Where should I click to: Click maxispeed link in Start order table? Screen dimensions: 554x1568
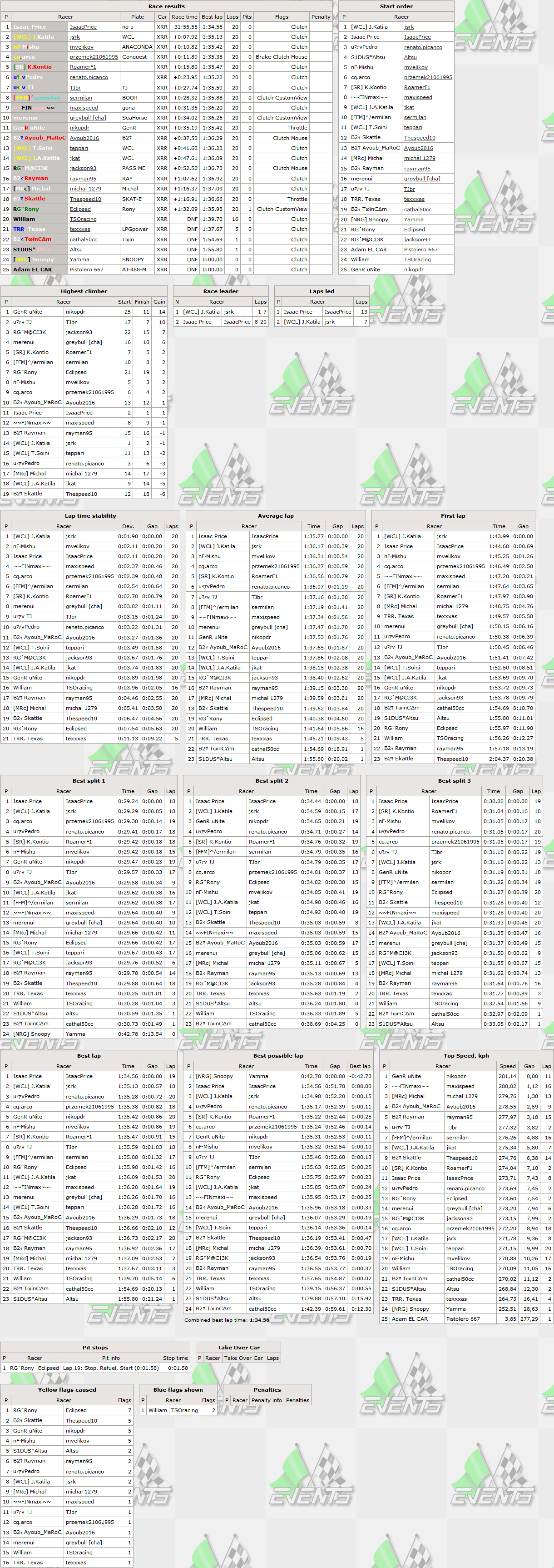point(418,97)
